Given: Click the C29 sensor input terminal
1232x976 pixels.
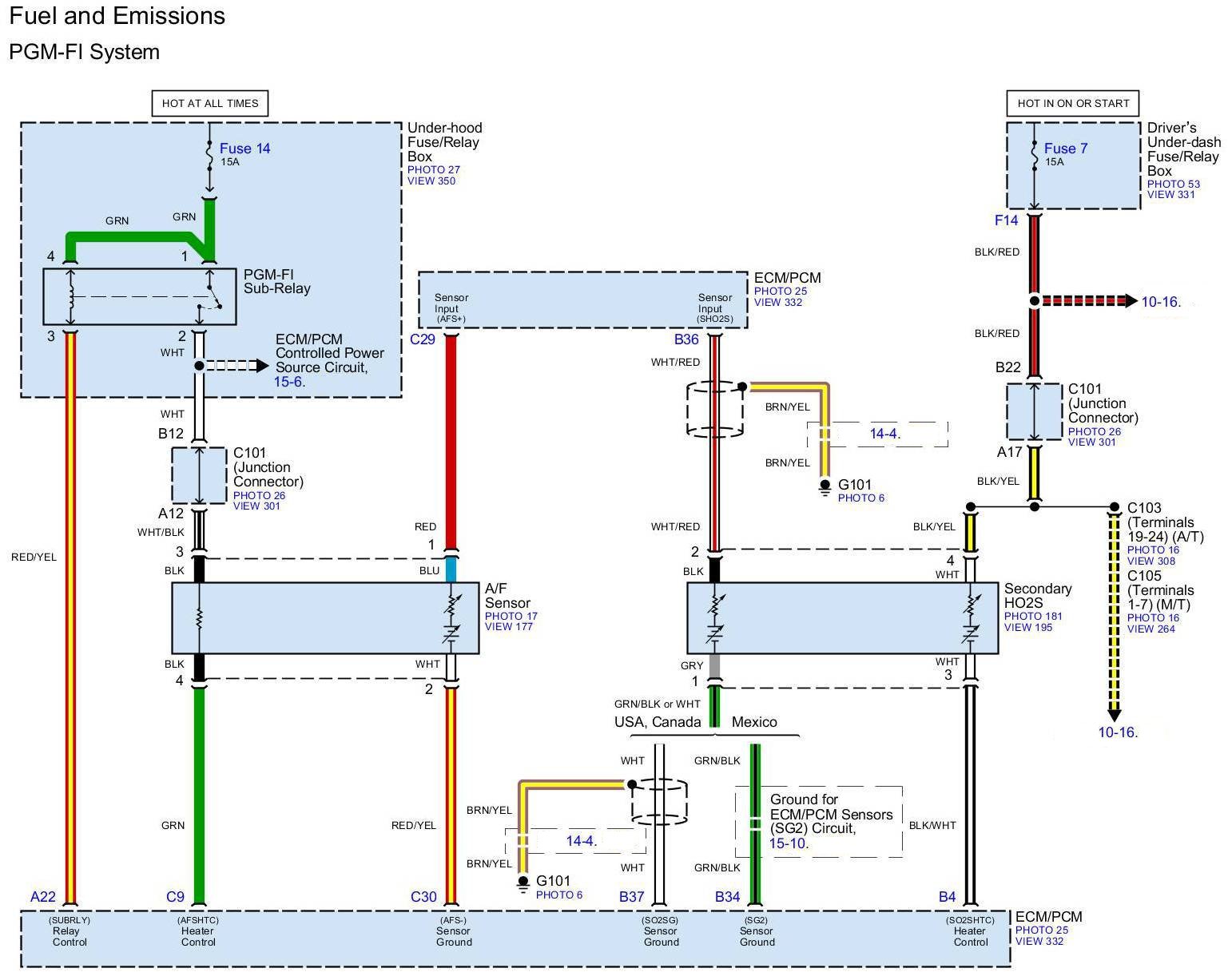Looking at the screenshot, I should [x=423, y=339].
